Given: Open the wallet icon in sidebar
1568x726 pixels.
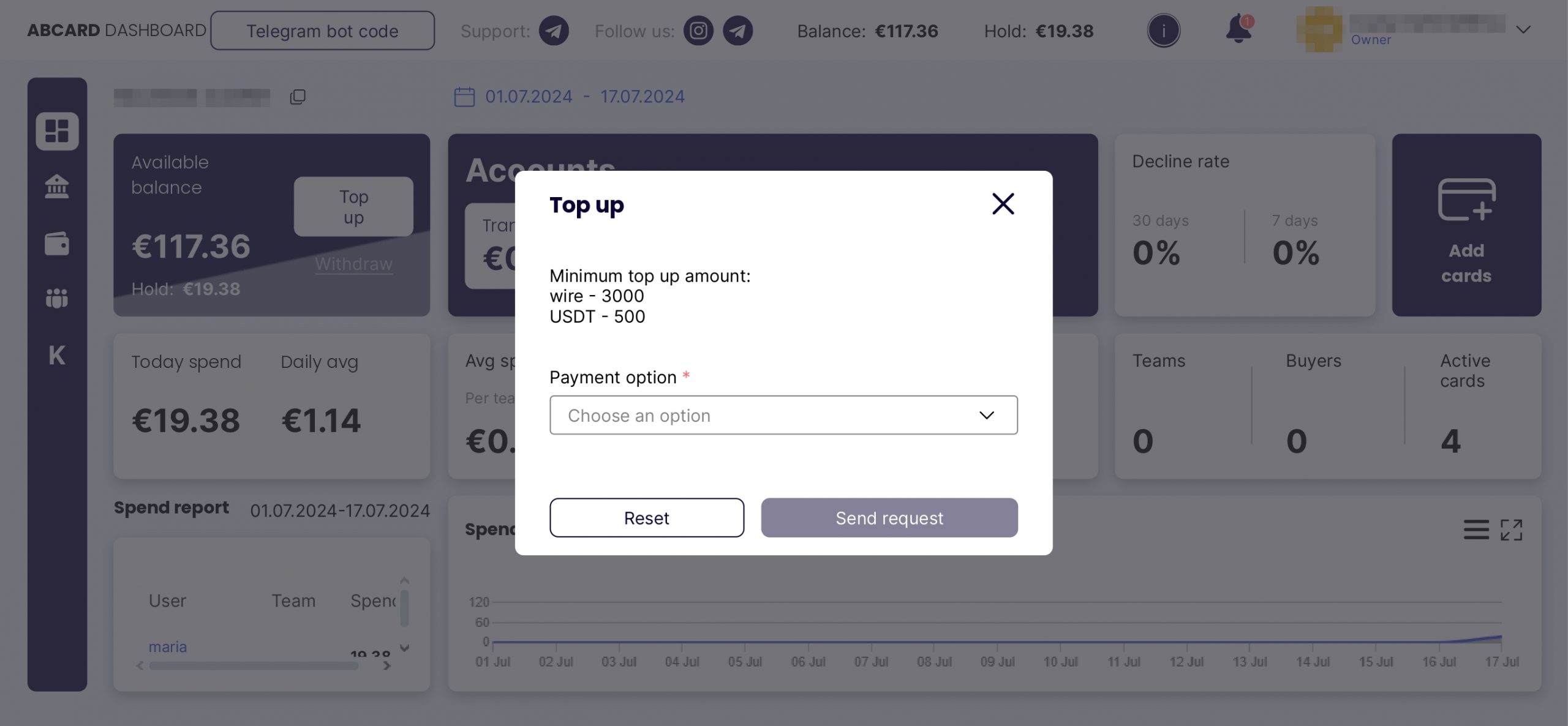Looking at the screenshot, I should (x=57, y=244).
